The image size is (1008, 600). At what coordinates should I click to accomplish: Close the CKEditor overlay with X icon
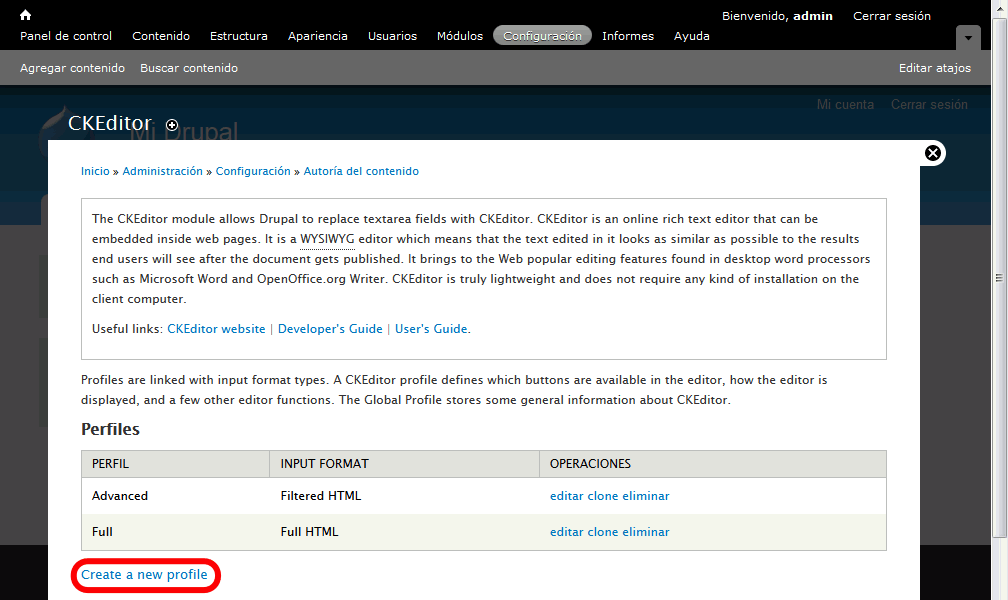coord(932,153)
